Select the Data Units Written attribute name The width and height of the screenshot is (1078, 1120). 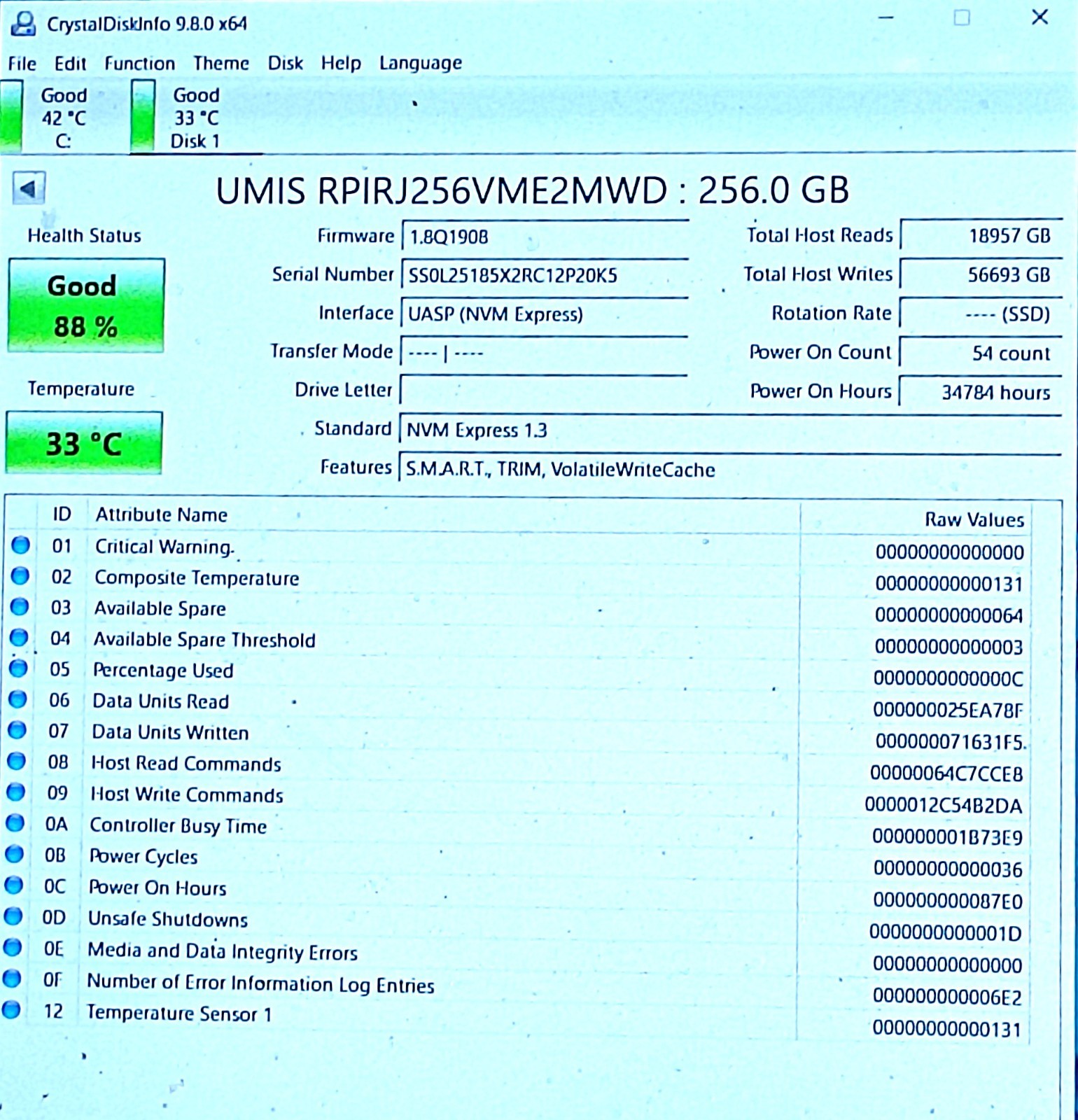point(171,732)
